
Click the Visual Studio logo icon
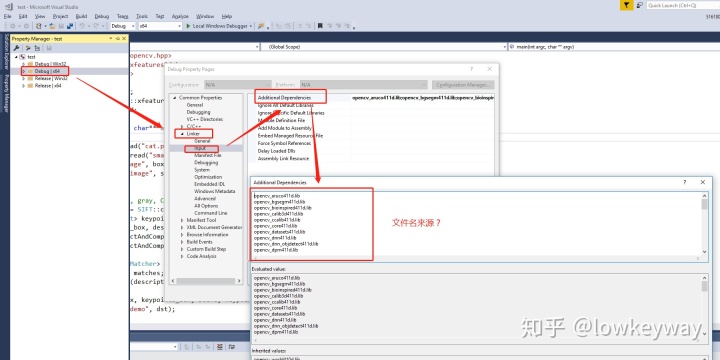point(9,6)
